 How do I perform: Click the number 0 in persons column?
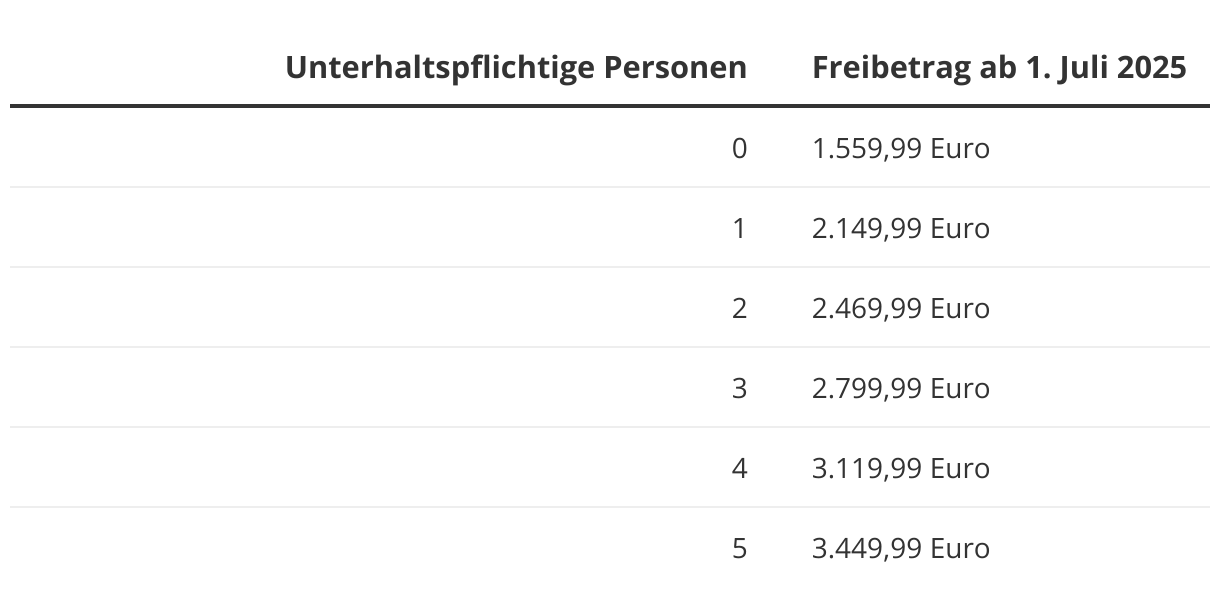pos(739,149)
